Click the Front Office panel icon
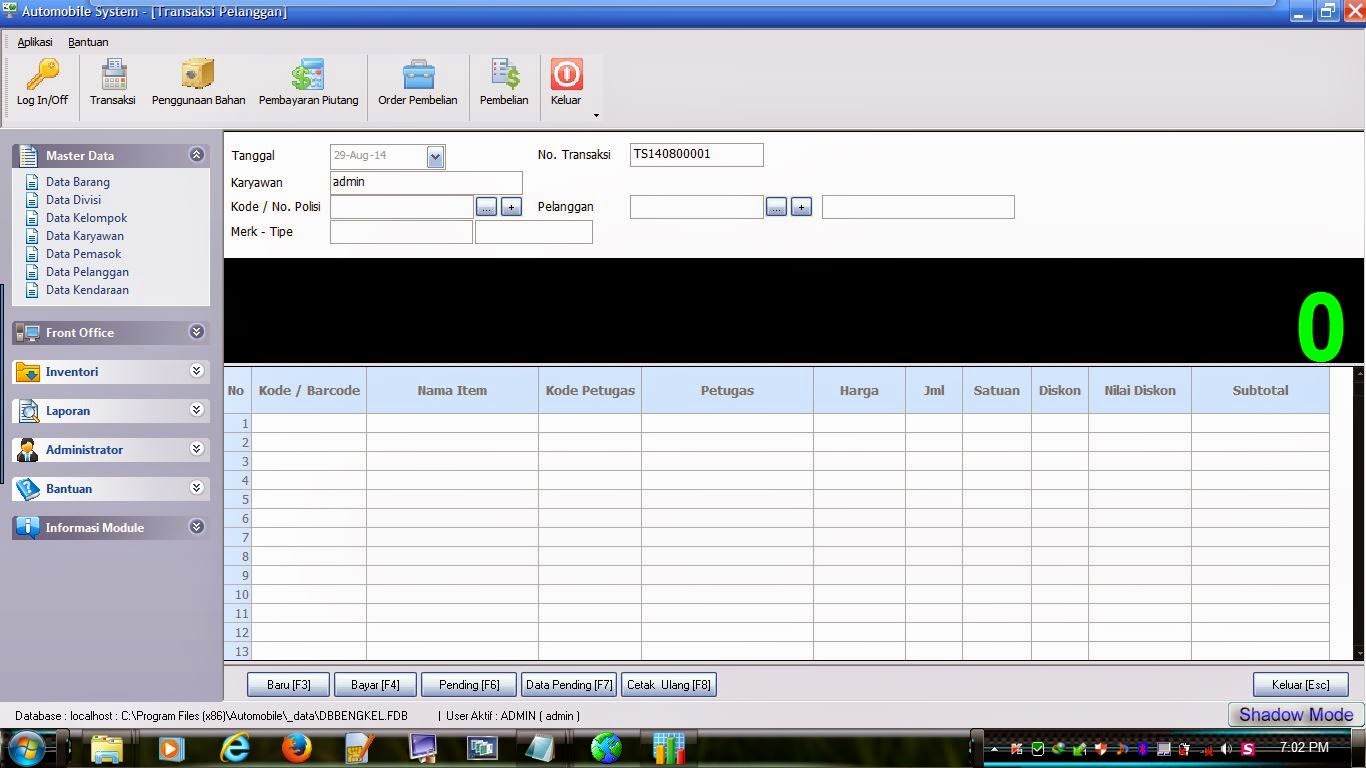This screenshot has width=1366, height=768. click(27, 333)
